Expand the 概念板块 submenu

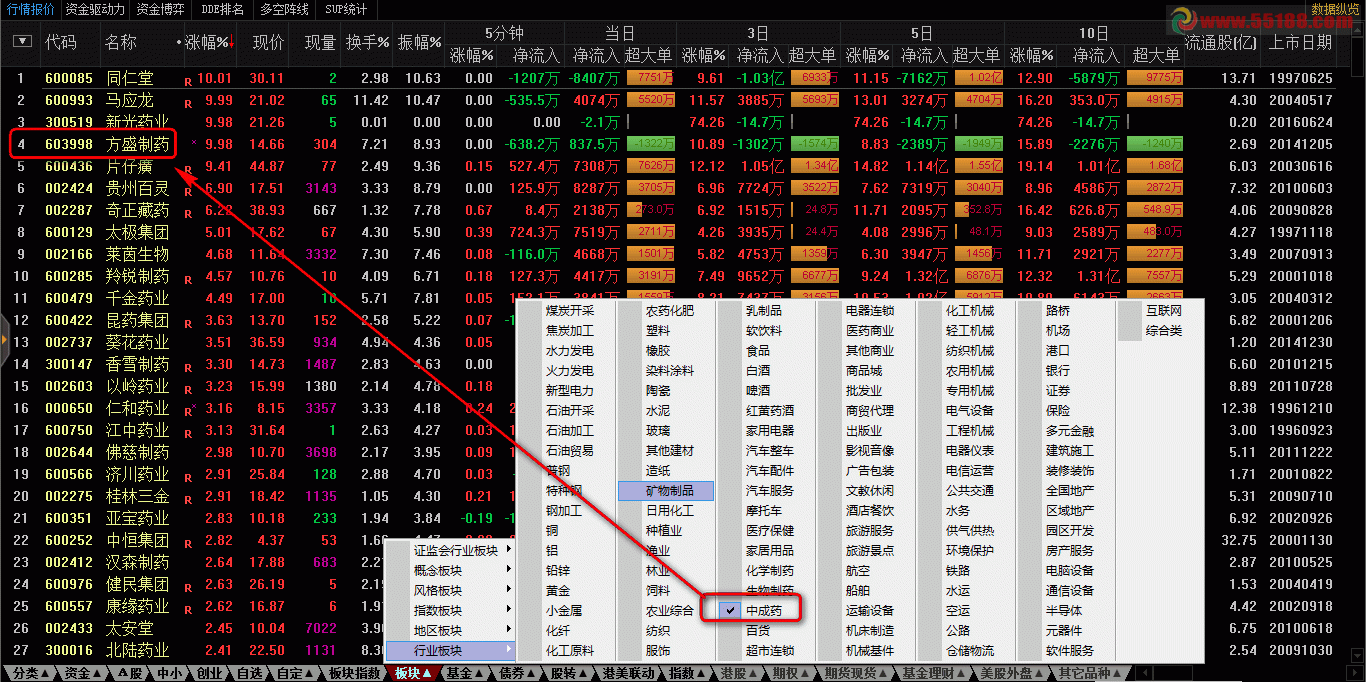point(450,570)
